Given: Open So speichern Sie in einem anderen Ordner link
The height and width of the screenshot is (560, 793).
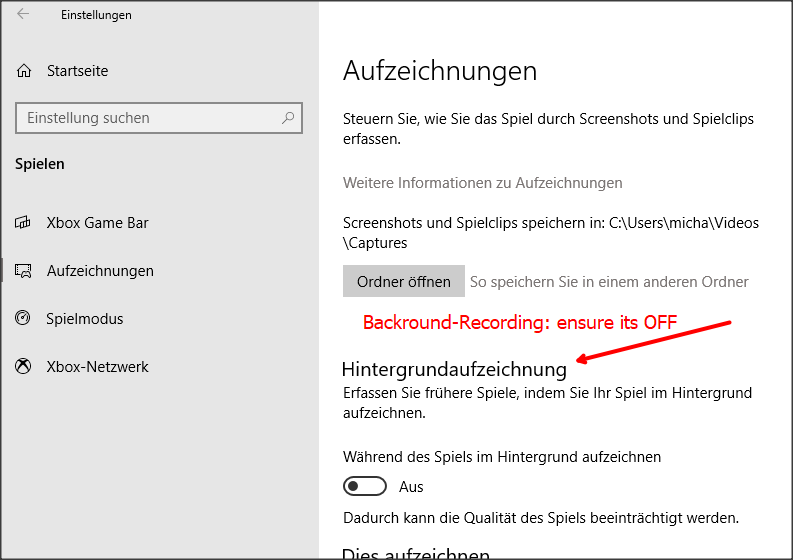Looking at the screenshot, I should pyautogui.click(x=609, y=282).
